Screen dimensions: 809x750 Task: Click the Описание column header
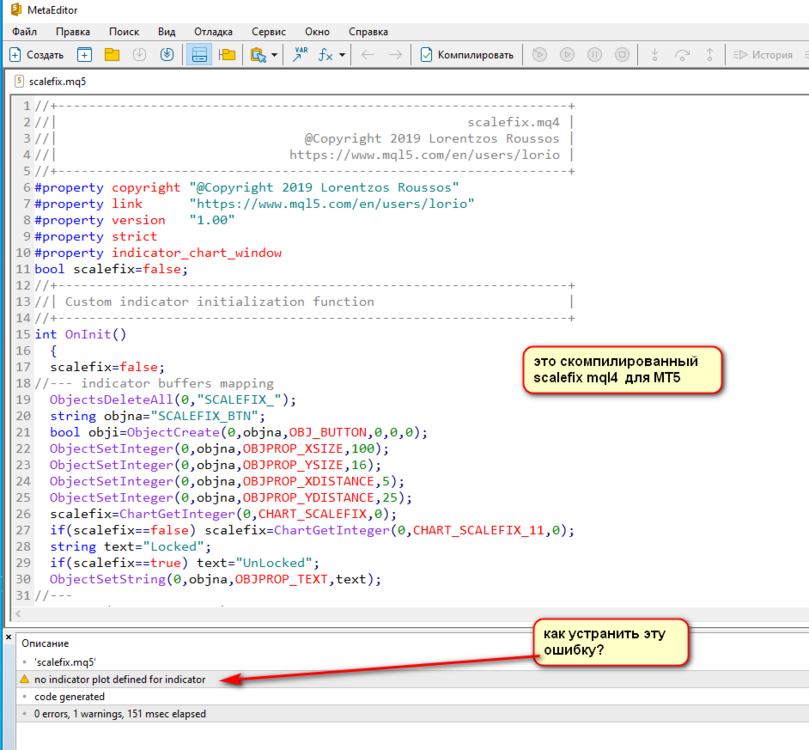(45, 643)
